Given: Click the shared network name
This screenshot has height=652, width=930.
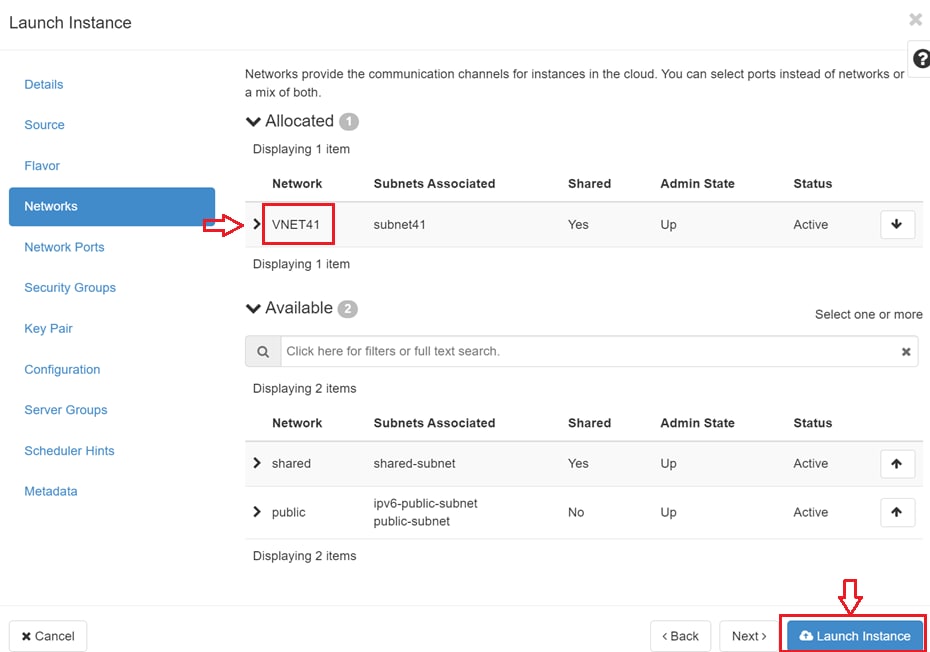Looking at the screenshot, I should (x=291, y=463).
